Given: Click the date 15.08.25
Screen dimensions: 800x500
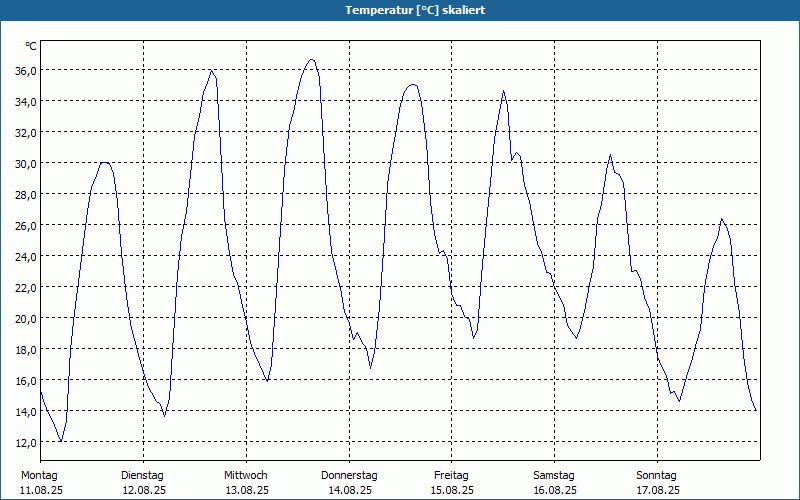Looking at the screenshot, I should tap(452, 491).
